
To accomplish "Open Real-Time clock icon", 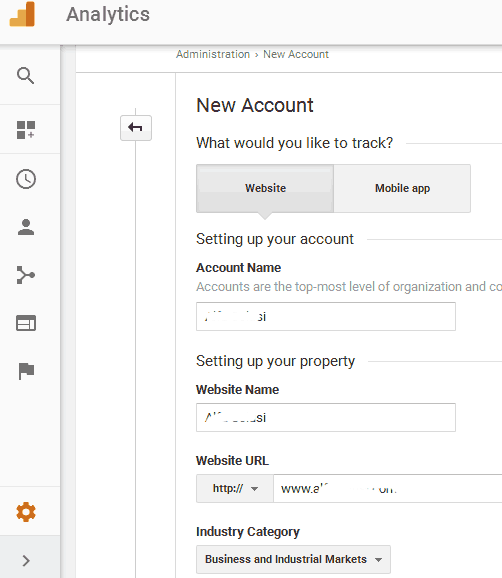I will [26, 179].
